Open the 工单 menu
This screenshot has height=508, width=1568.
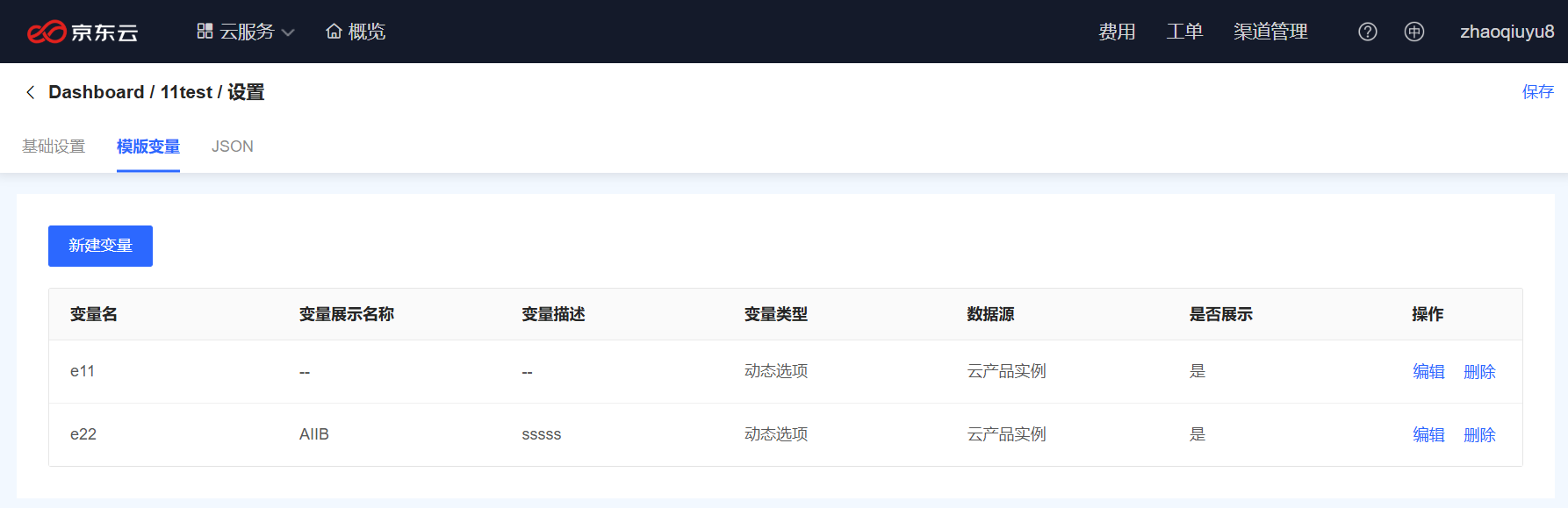click(x=1184, y=32)
